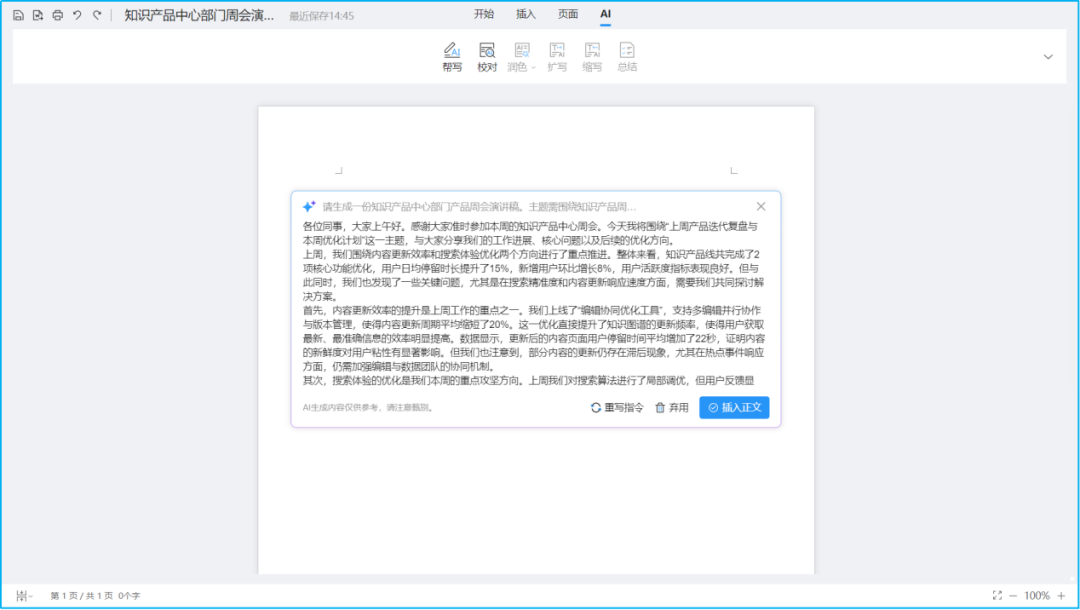Click the 缩写 condense icon
Screen dimensions: 1080x610
[592, 54]
